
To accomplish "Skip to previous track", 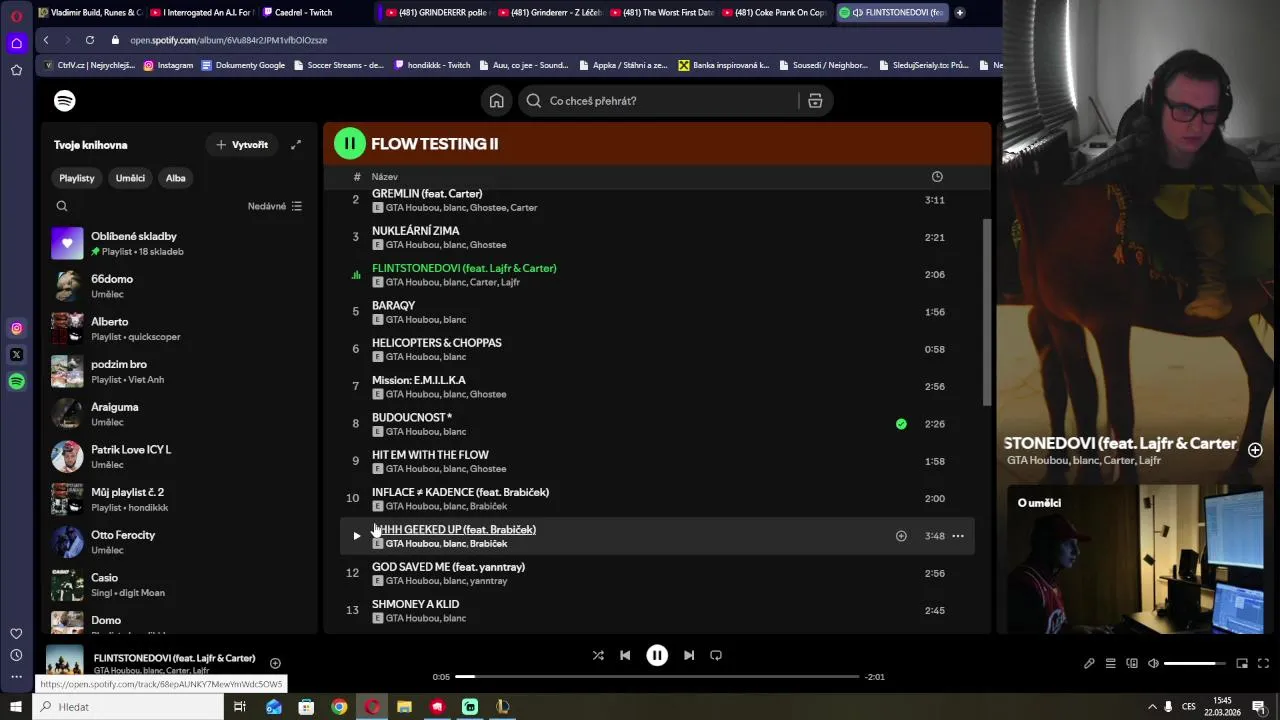I will coord(625,655).
